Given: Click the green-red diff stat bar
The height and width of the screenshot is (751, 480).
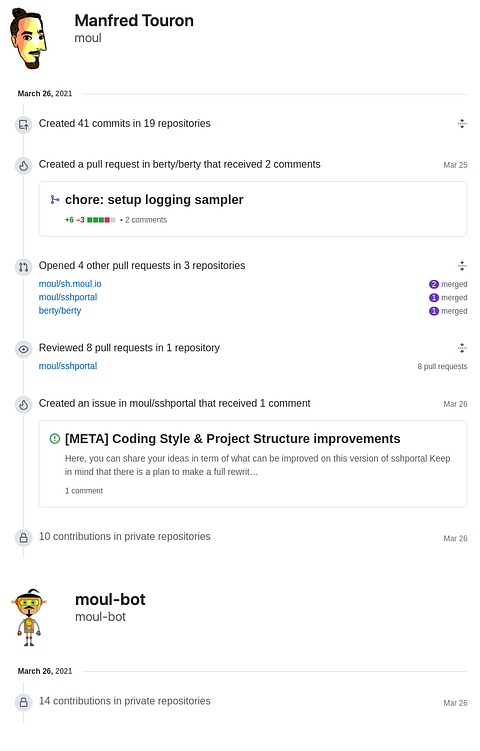Looking at the screenshot, I should point(101,220).
